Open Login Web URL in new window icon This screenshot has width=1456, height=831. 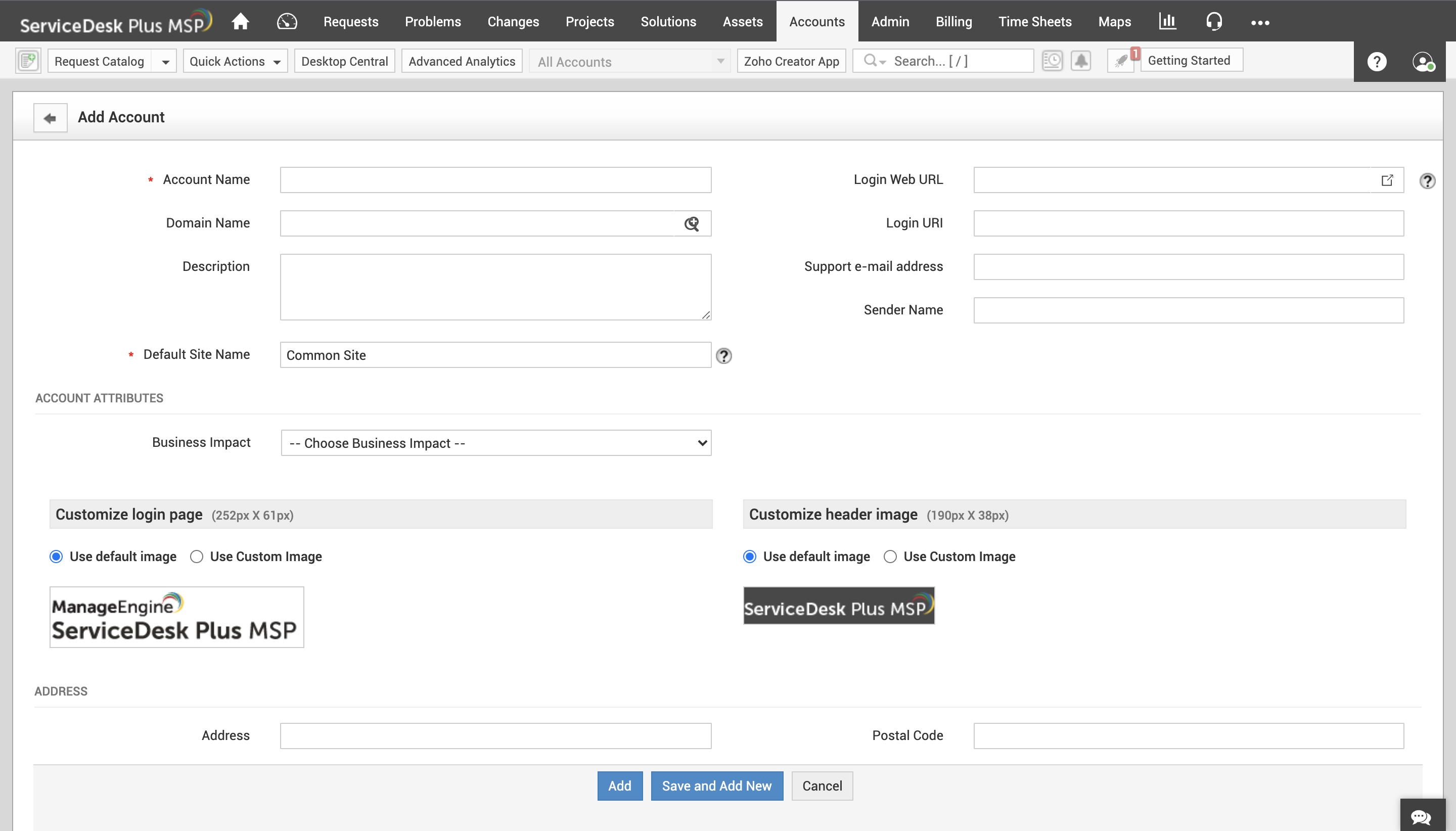1387,180
